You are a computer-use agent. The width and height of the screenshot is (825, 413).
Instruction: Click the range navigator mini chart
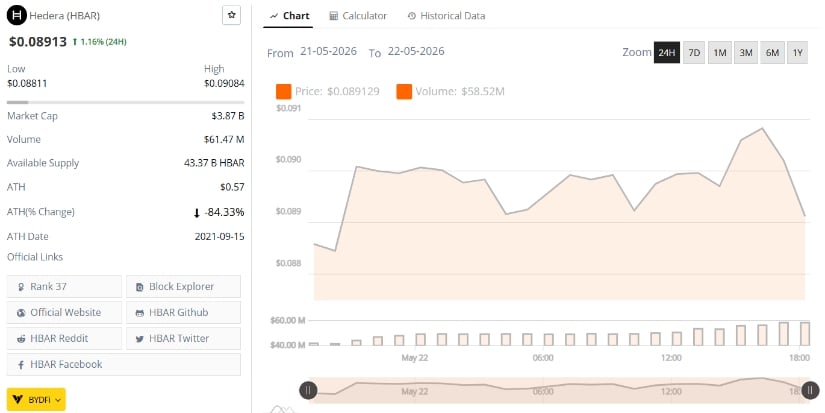click(x=559, y=390)
